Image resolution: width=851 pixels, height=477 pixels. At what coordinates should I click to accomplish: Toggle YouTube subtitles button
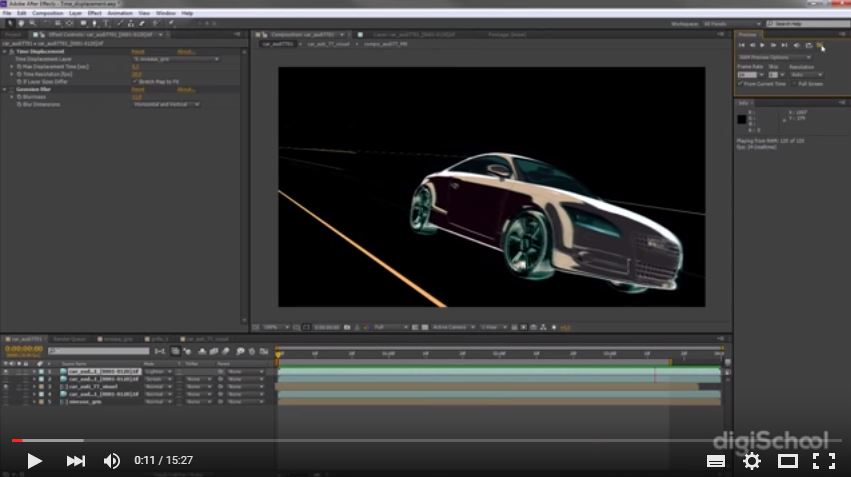(x=716, y=461)
